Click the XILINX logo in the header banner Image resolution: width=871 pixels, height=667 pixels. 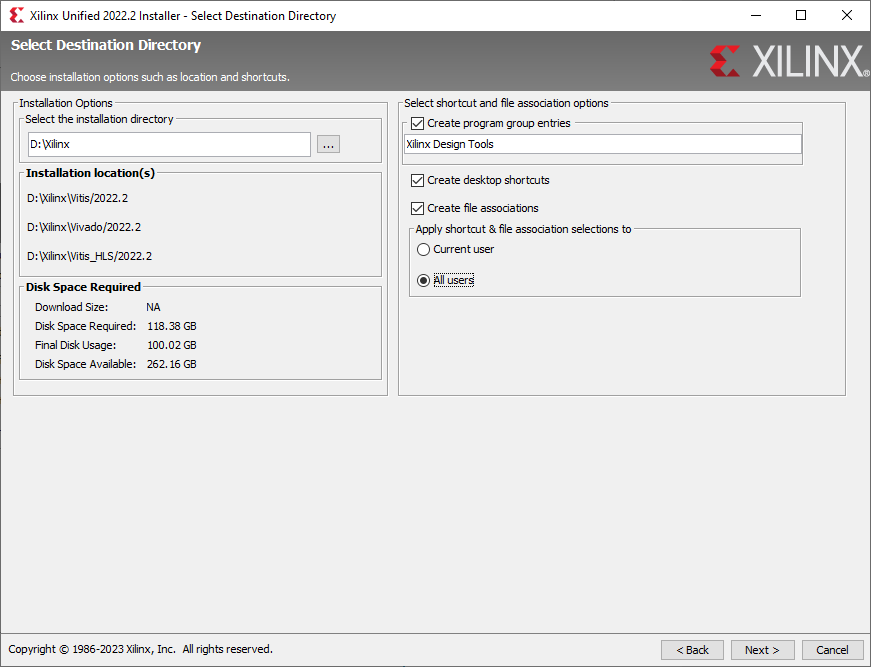(788, 61)
